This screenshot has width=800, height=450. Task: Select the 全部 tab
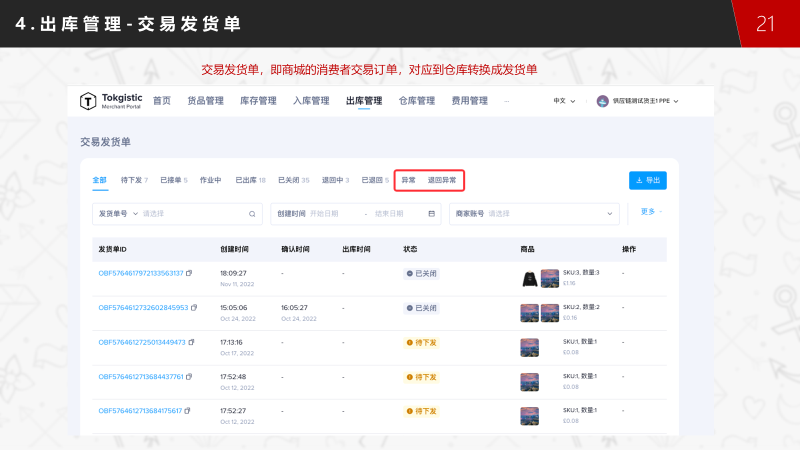point(99,180)
